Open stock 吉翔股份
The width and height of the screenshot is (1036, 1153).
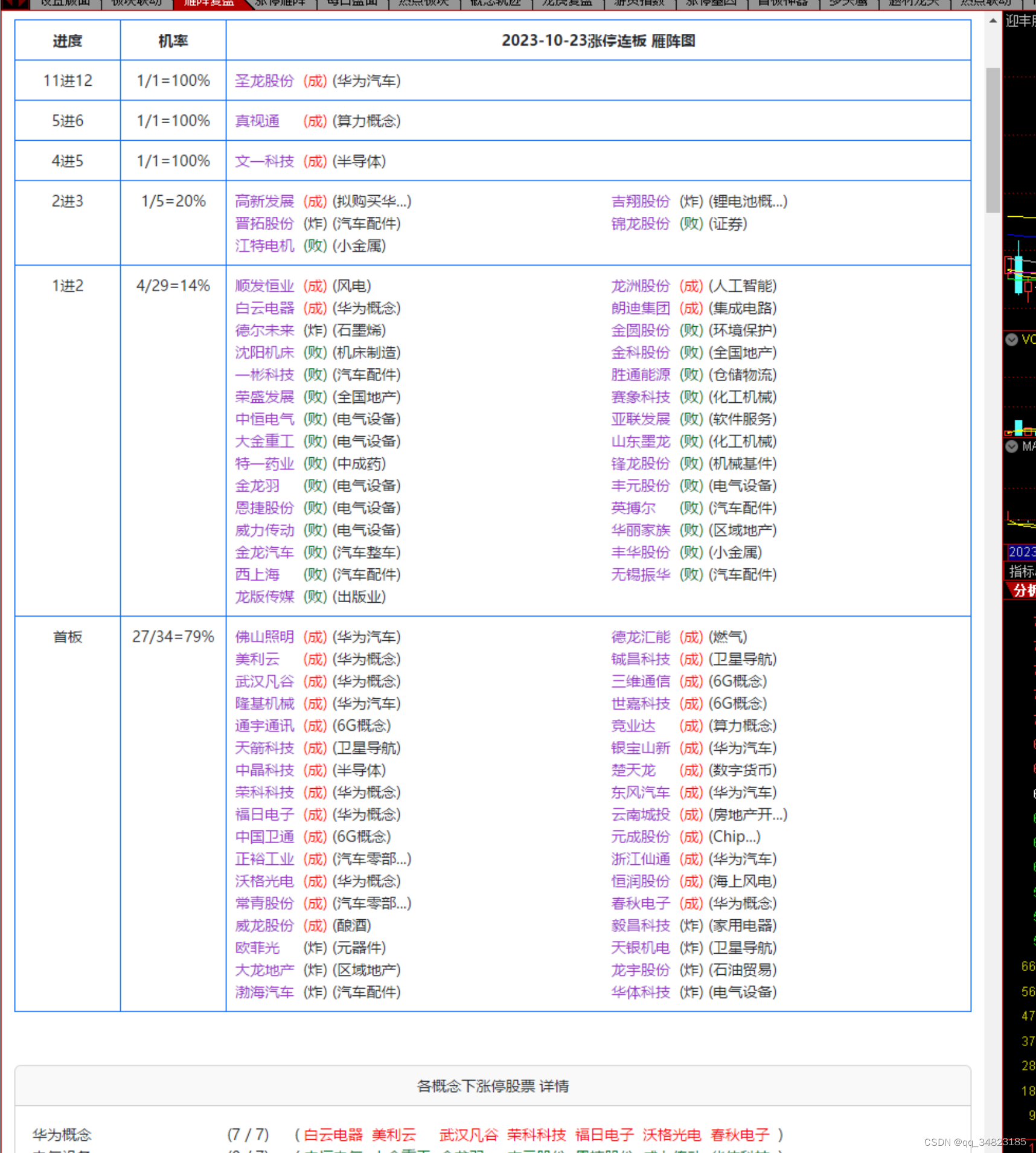[x=641, y=202]
